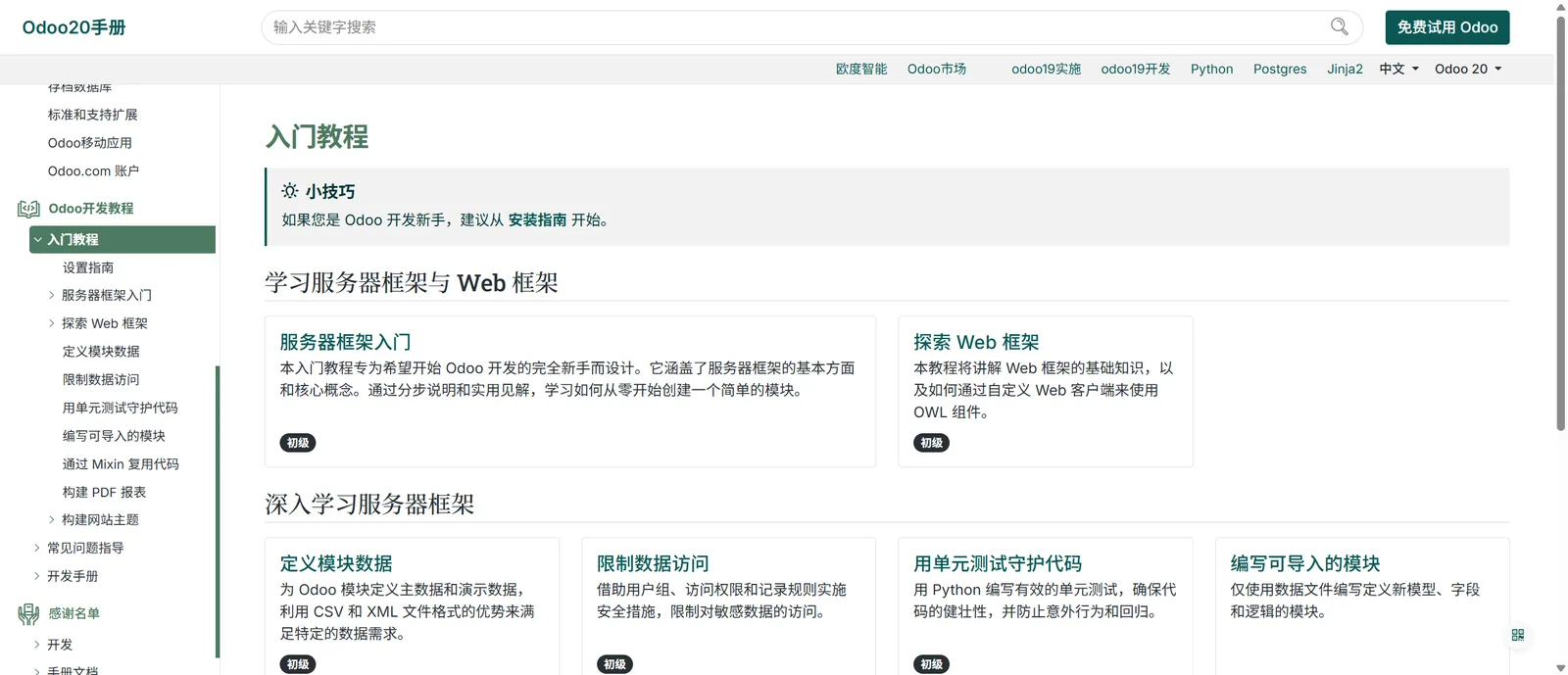This screenshot has width=1568, height=675.
Task: Select 标准和支持扩展 in the sidebar
Action: click(93, 115)
